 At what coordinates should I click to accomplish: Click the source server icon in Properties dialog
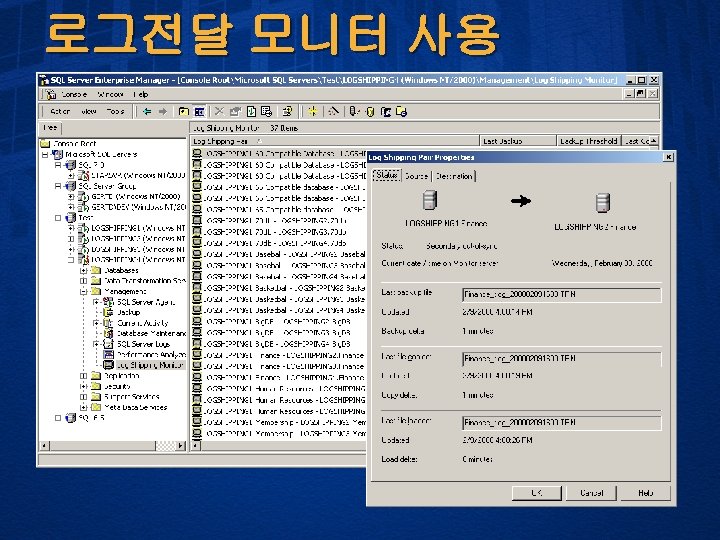(430, 200)
